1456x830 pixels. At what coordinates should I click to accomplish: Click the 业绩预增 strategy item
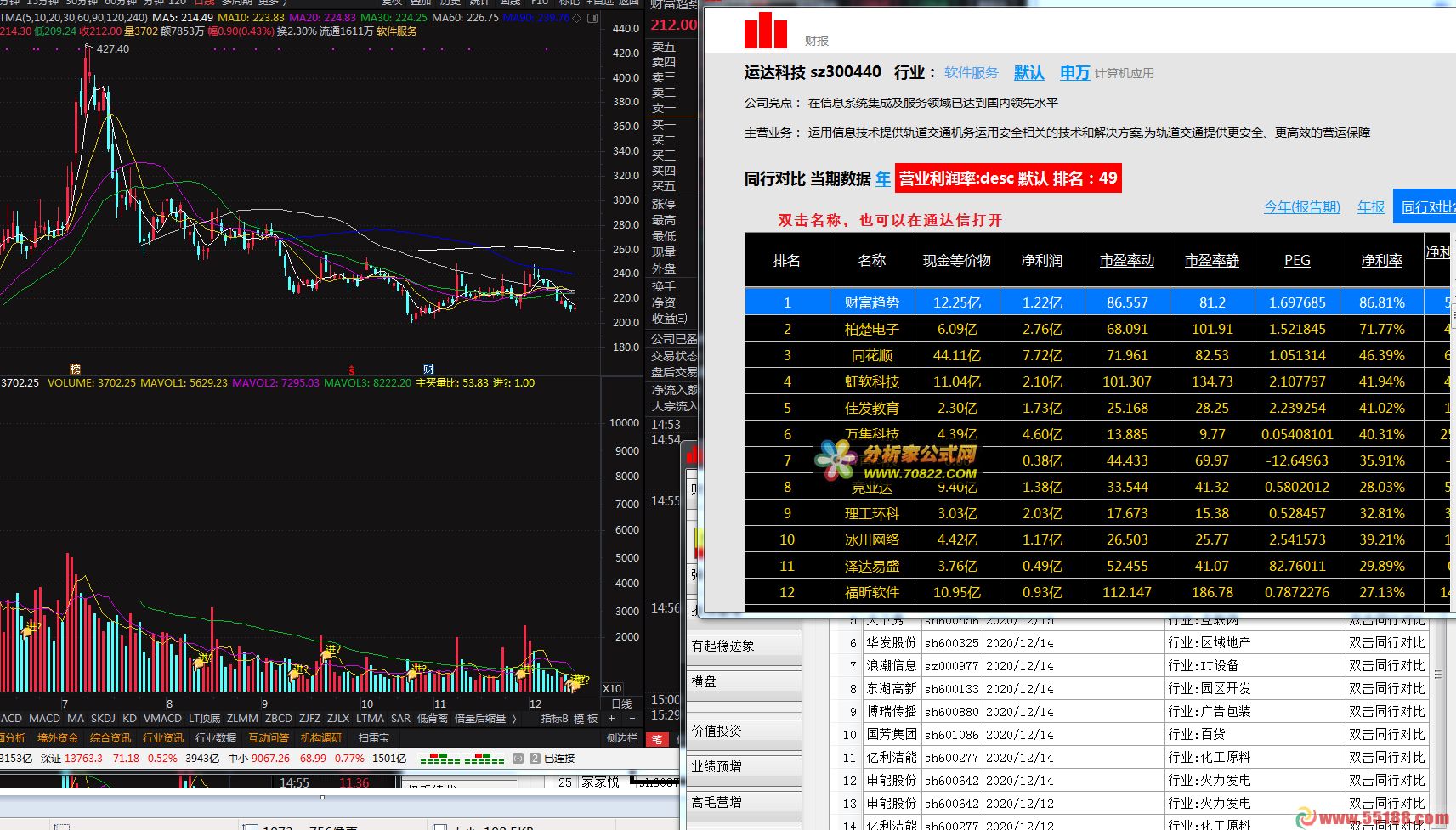pyautogui.click(x=744, y=766)
